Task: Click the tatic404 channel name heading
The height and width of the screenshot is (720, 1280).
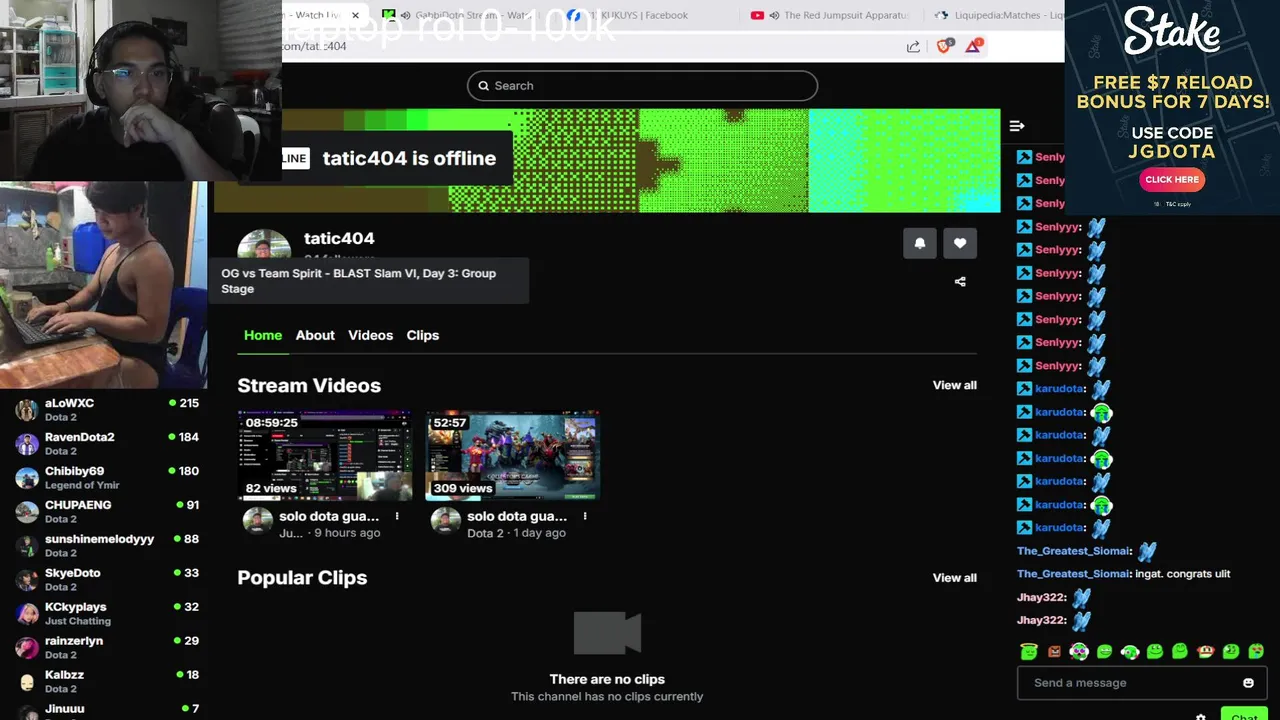Action: pyautogui.click(x=339, y=238)
